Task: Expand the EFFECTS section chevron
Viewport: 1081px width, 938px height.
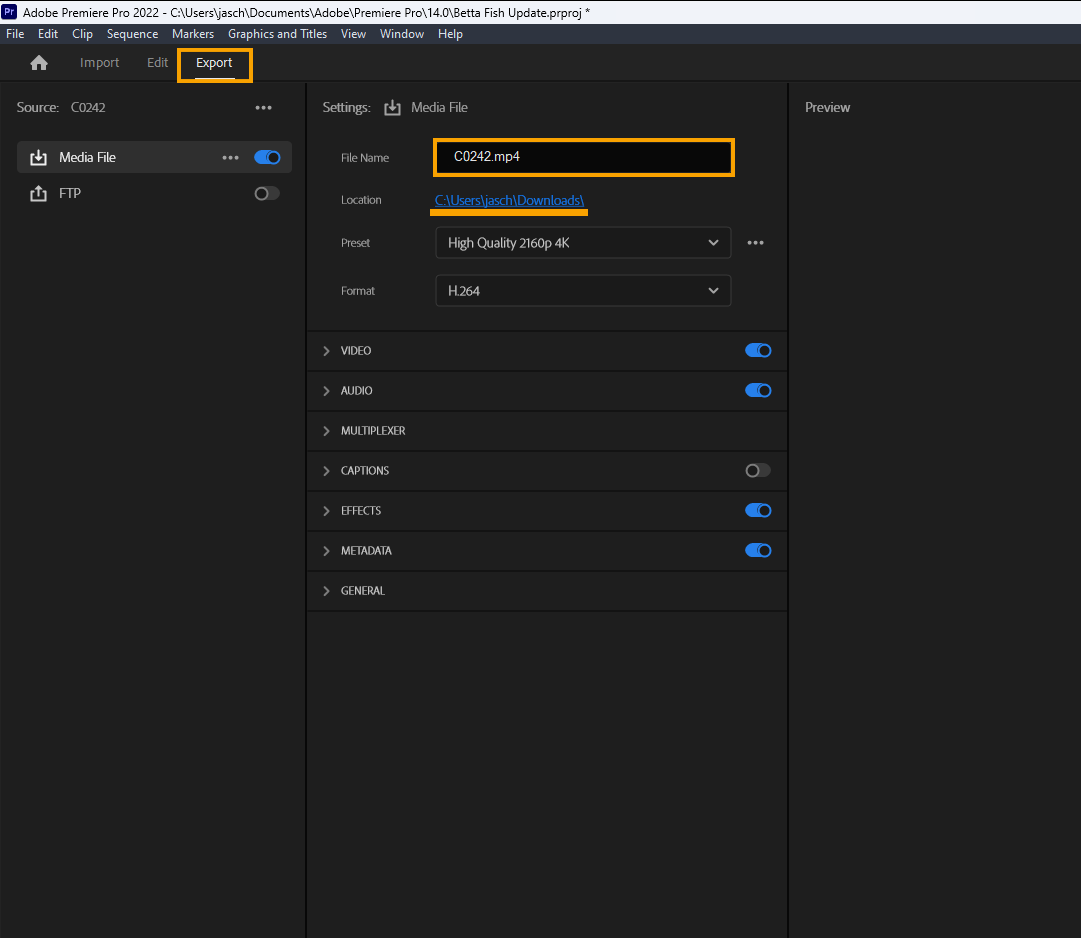Action: (x=326, y=511)
